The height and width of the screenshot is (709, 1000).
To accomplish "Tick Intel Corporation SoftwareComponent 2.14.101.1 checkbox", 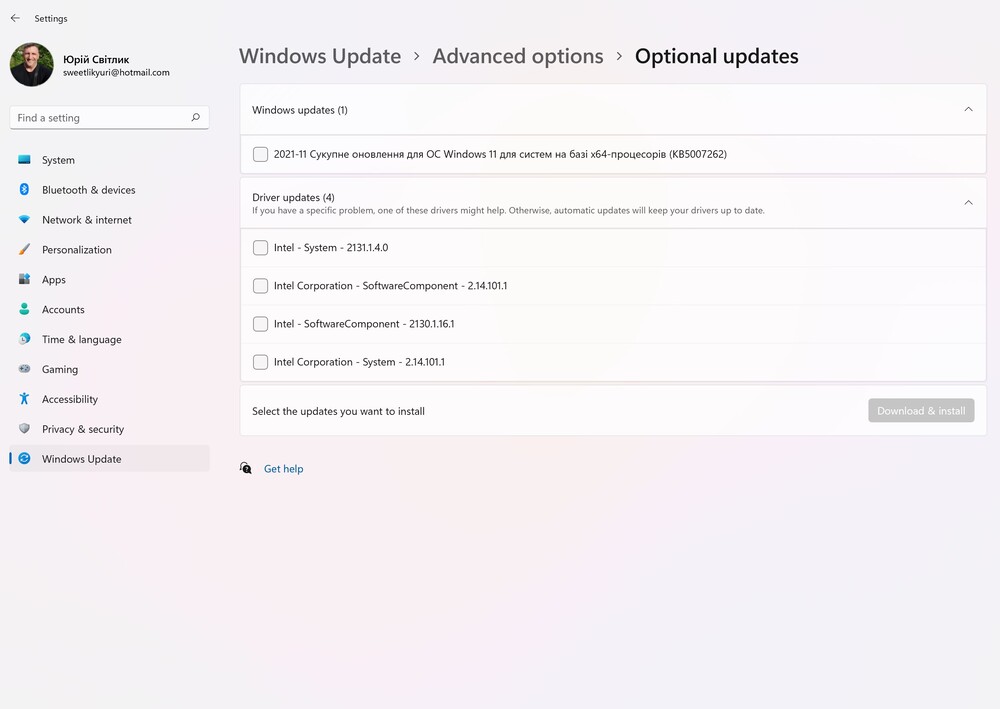I will click(261, 286).
